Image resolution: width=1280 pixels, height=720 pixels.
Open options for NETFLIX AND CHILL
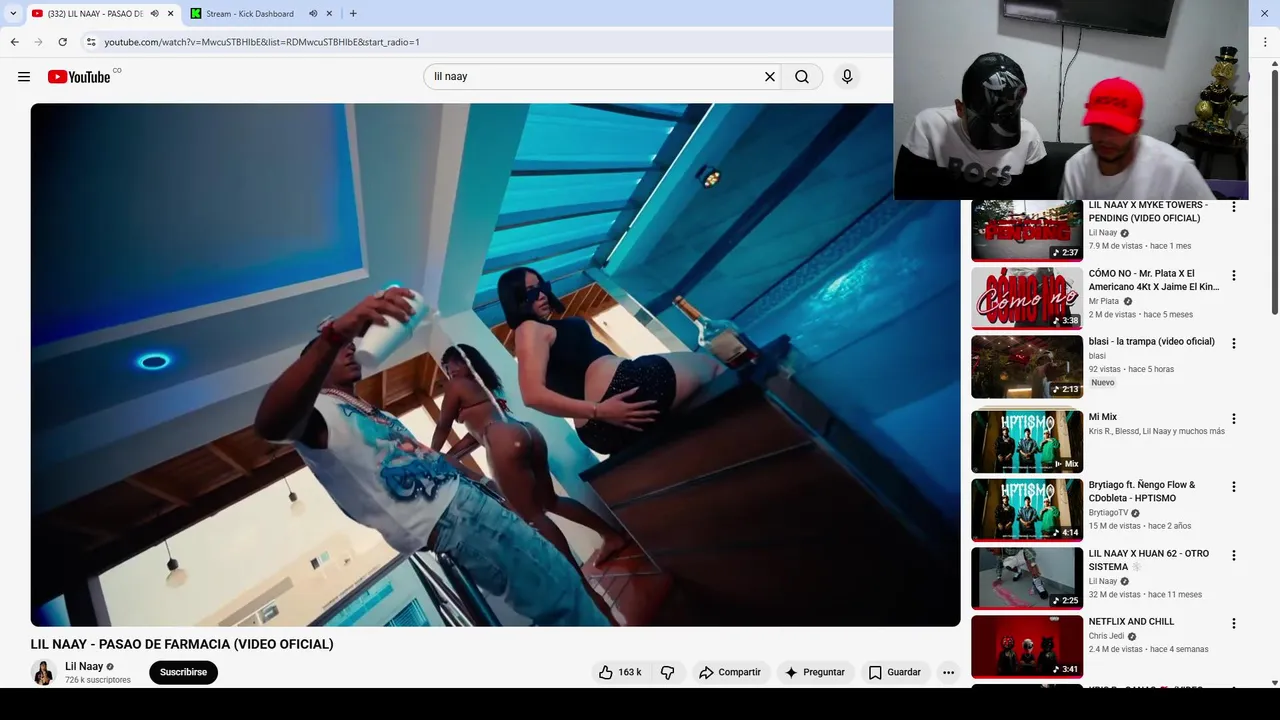coord(1233,623)
